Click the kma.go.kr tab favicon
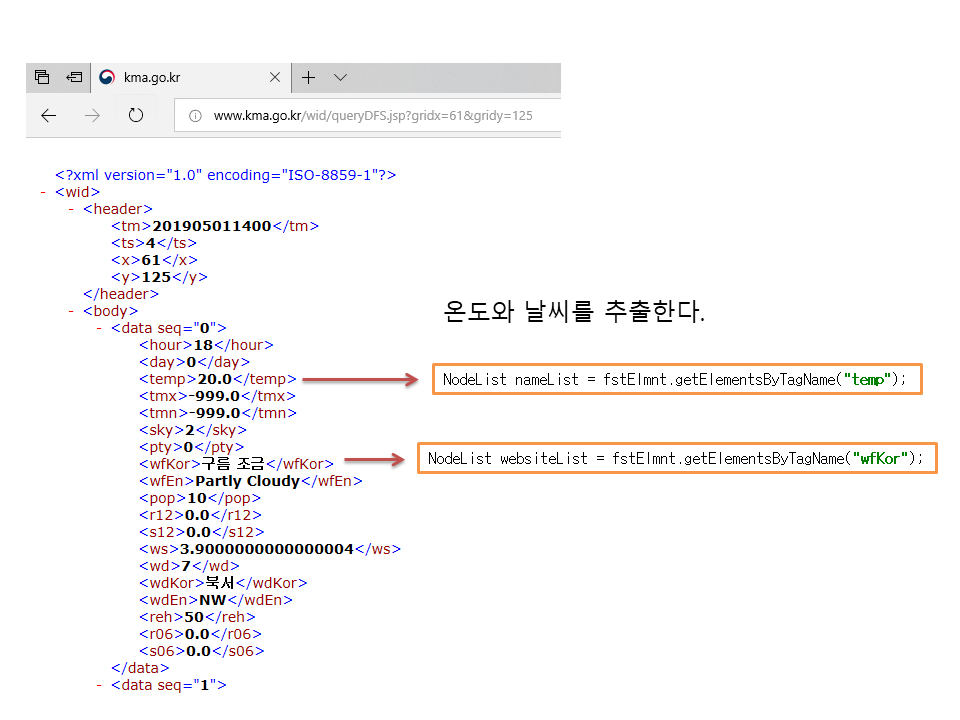 (x=108, y=77)
